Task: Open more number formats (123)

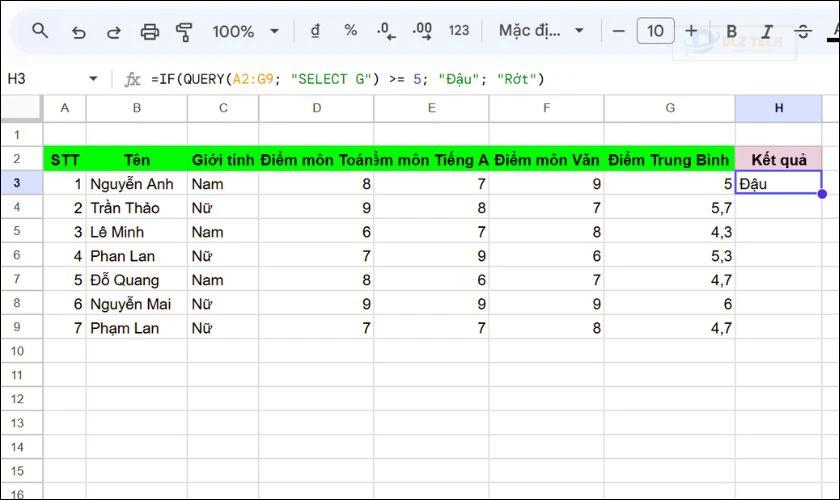Action: (459, 31)
